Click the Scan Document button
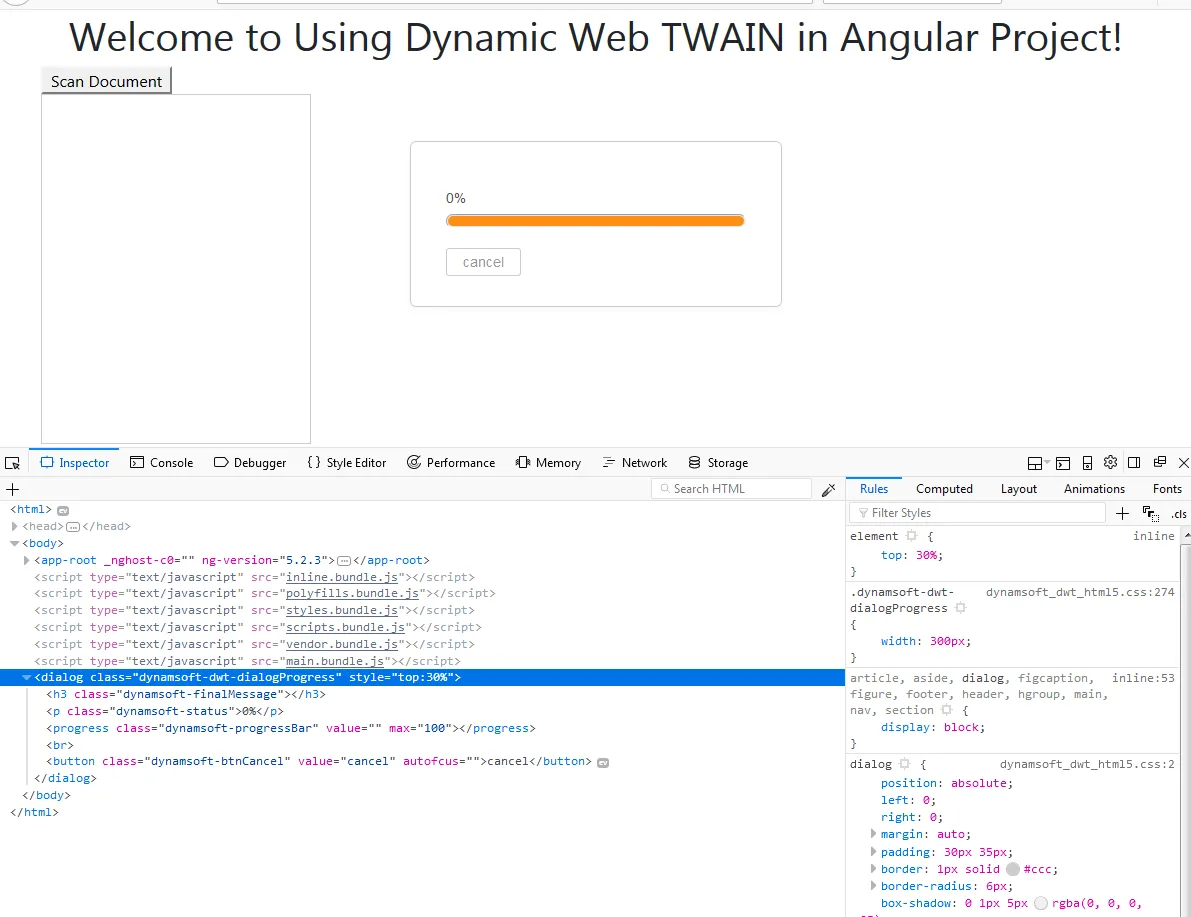1191x917 pixels. tap(106, 81)
